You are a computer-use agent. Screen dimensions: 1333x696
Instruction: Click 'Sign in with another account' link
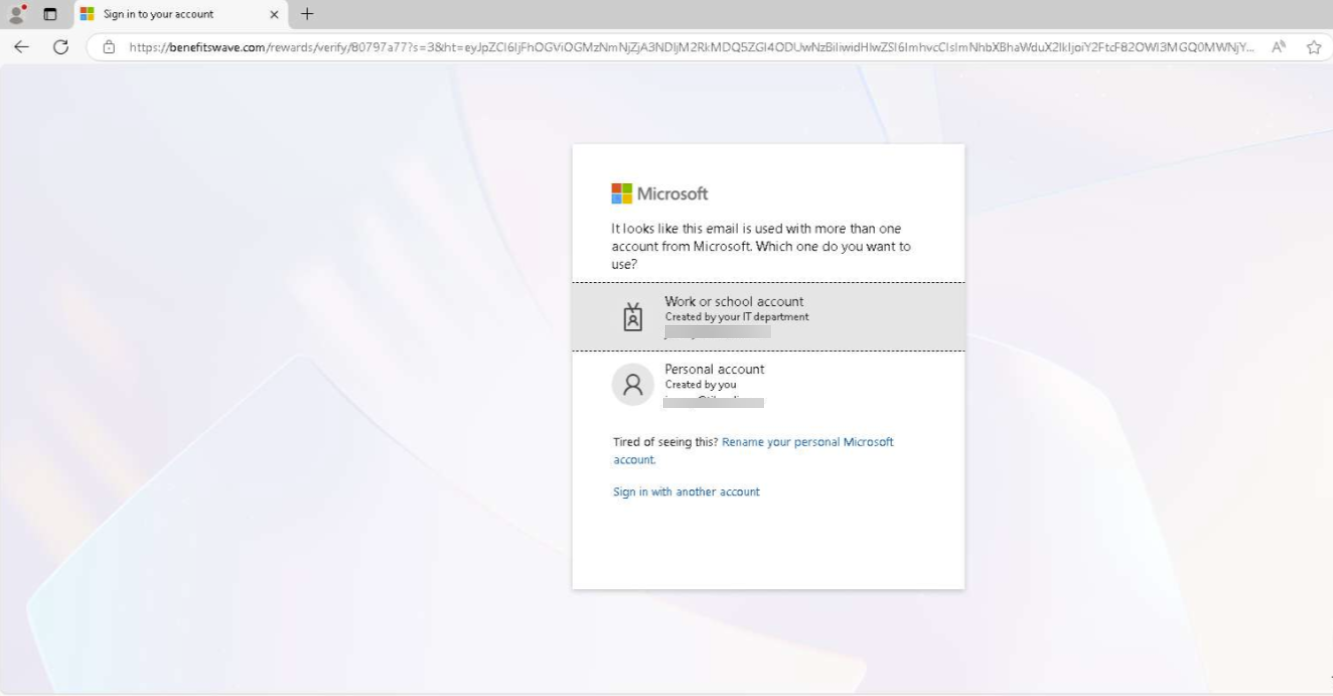coord(686,492)
